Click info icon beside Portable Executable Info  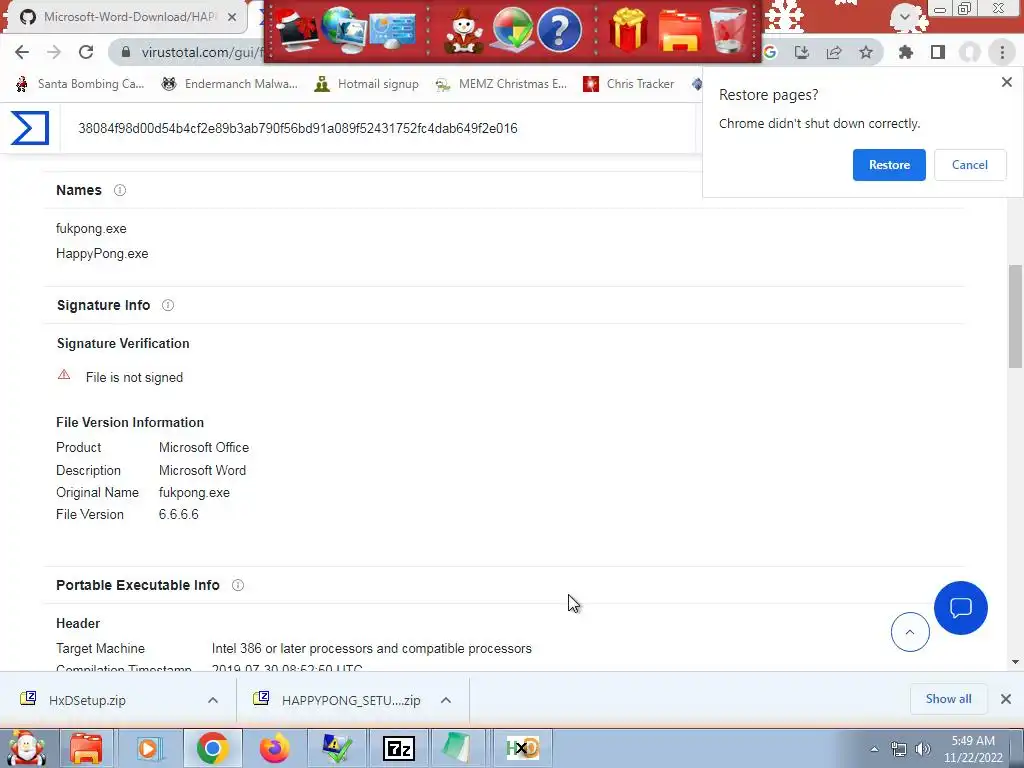pos(238,585)
